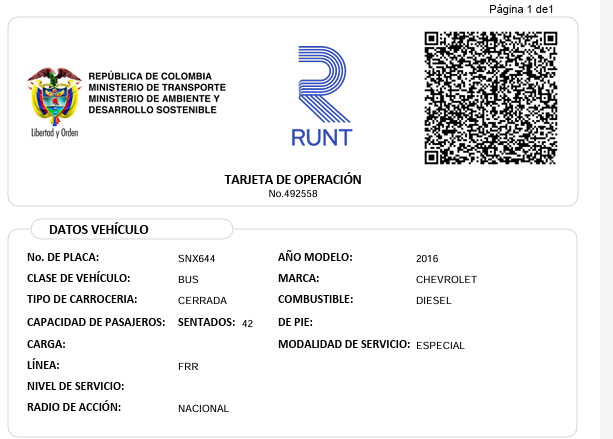The width and height of the screenshot is (613, 439).
Task: Click the Página 1 de1 page indicator
Action: (521, 9)
